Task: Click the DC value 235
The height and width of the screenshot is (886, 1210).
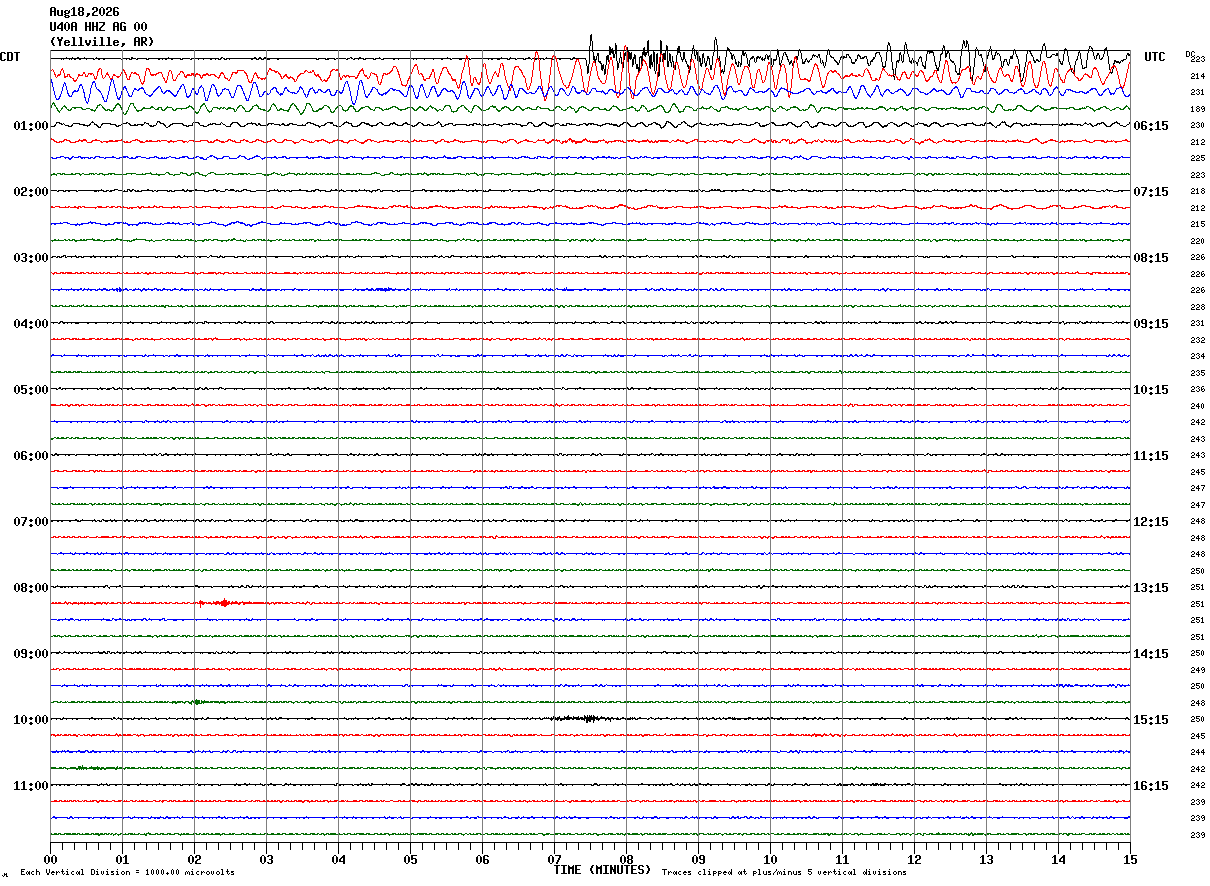Action: tap(1197, 373)
